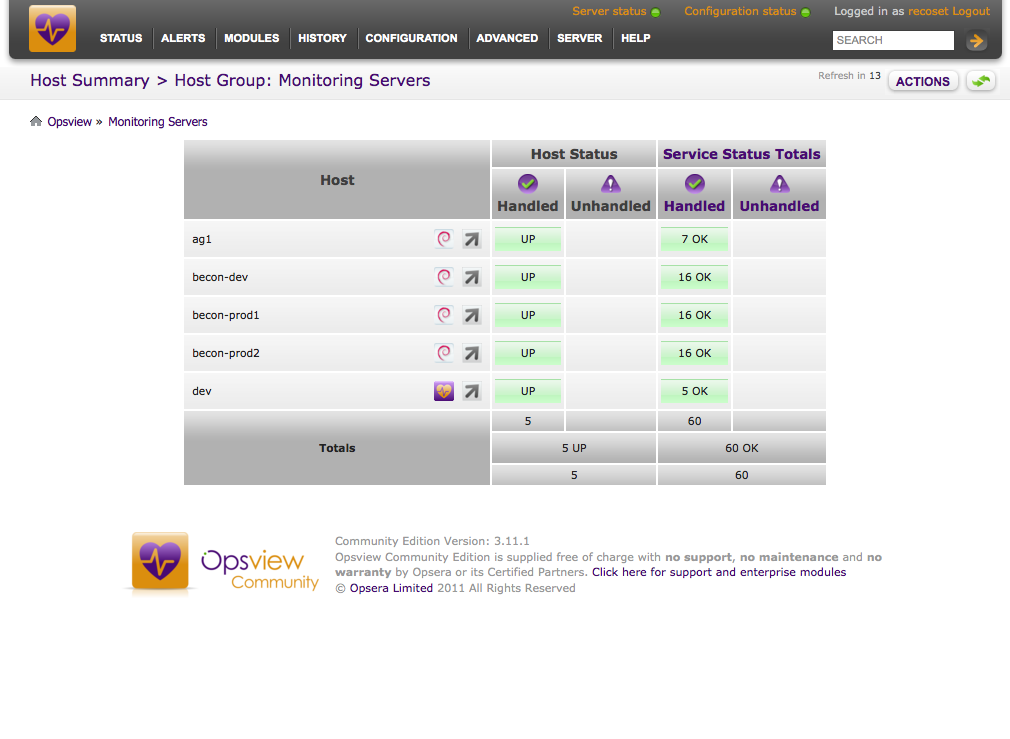This screenshot has height=739, width=1010.
Task: Select the becon-prod1 host name
Action: click(225, 315)
